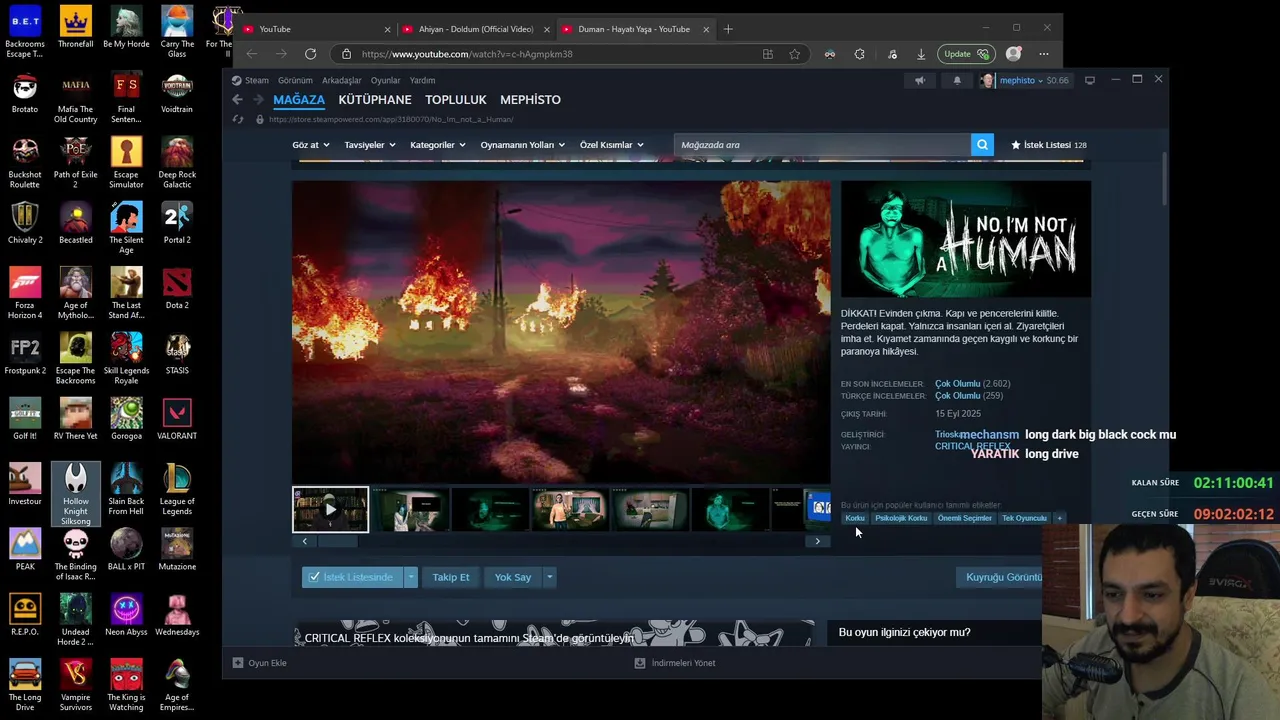The image size is (1280, 720).
Task: Open İstek Listesi wishlist link
Action: click(1049, 145)
